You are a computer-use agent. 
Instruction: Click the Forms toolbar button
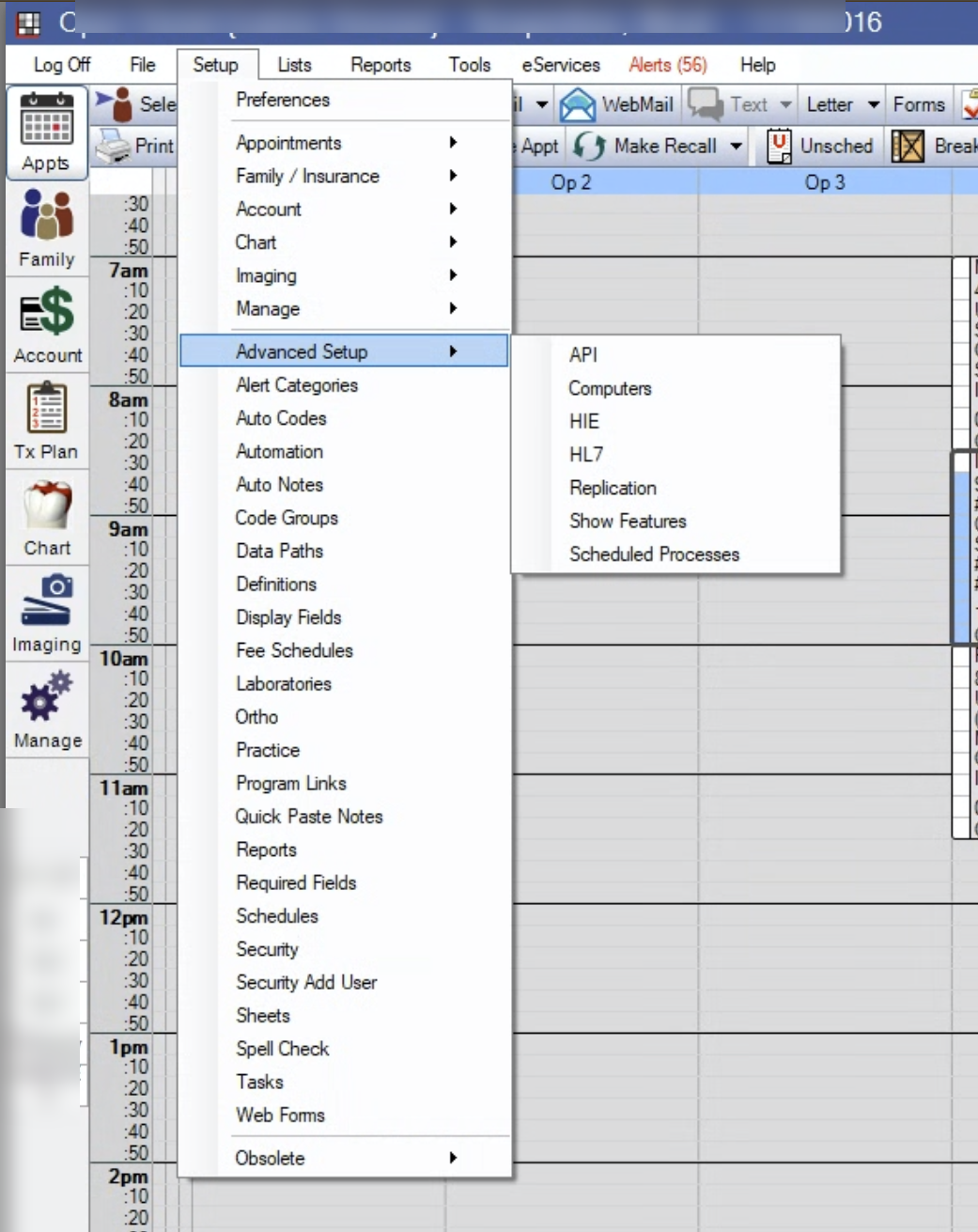(x=919, y=104)
